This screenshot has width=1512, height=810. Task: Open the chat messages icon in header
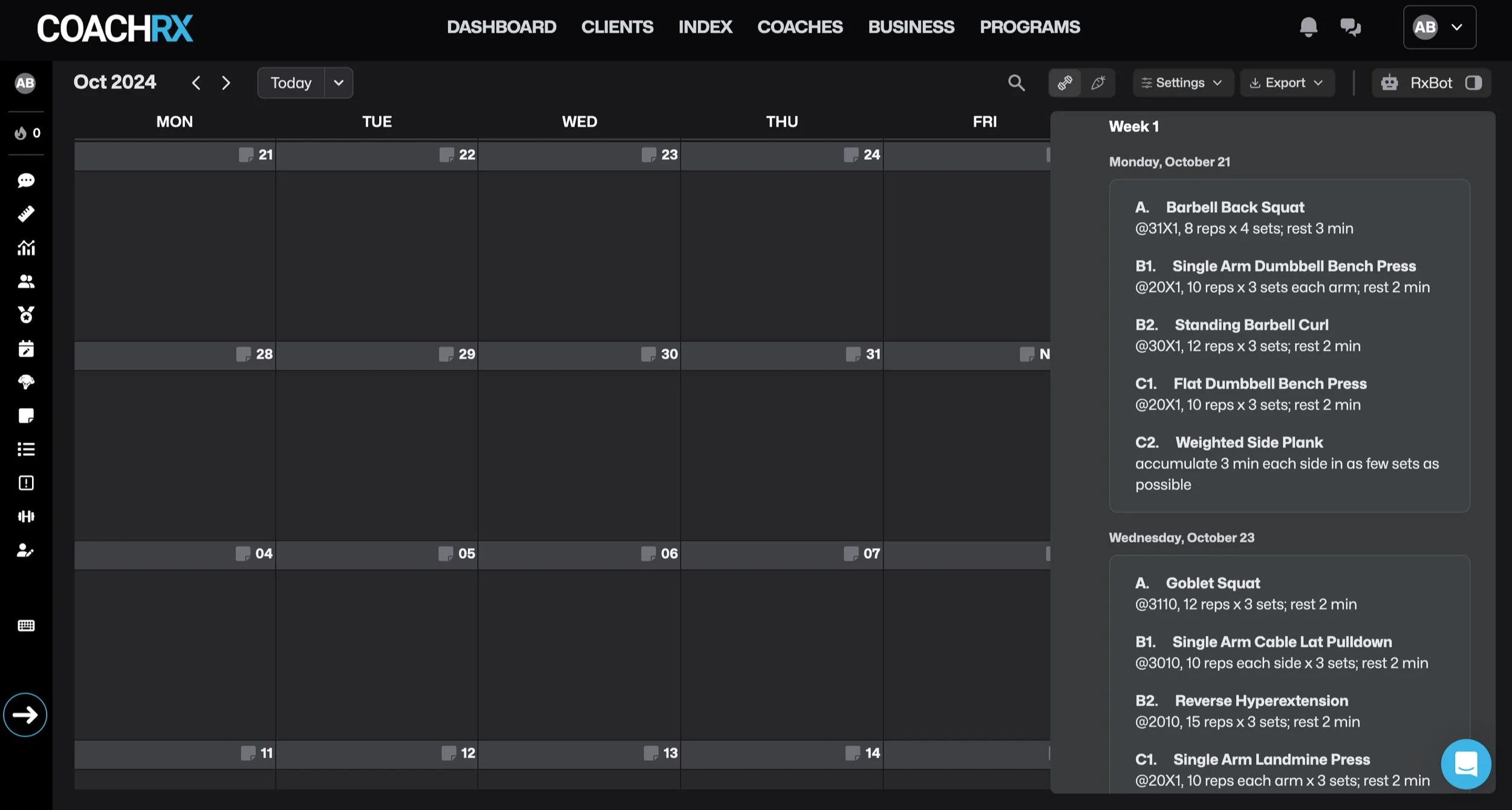(x=1350, y=27)
